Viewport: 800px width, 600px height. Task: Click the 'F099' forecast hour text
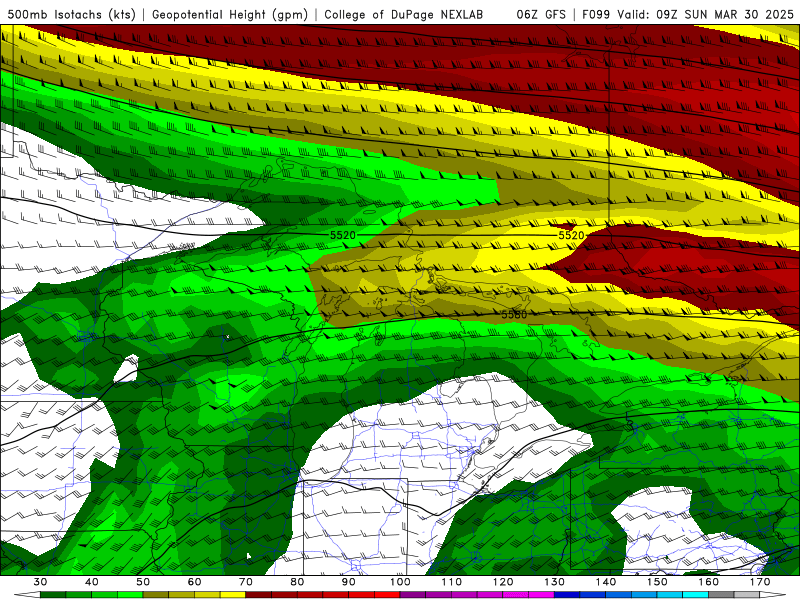tap(596, 14)
